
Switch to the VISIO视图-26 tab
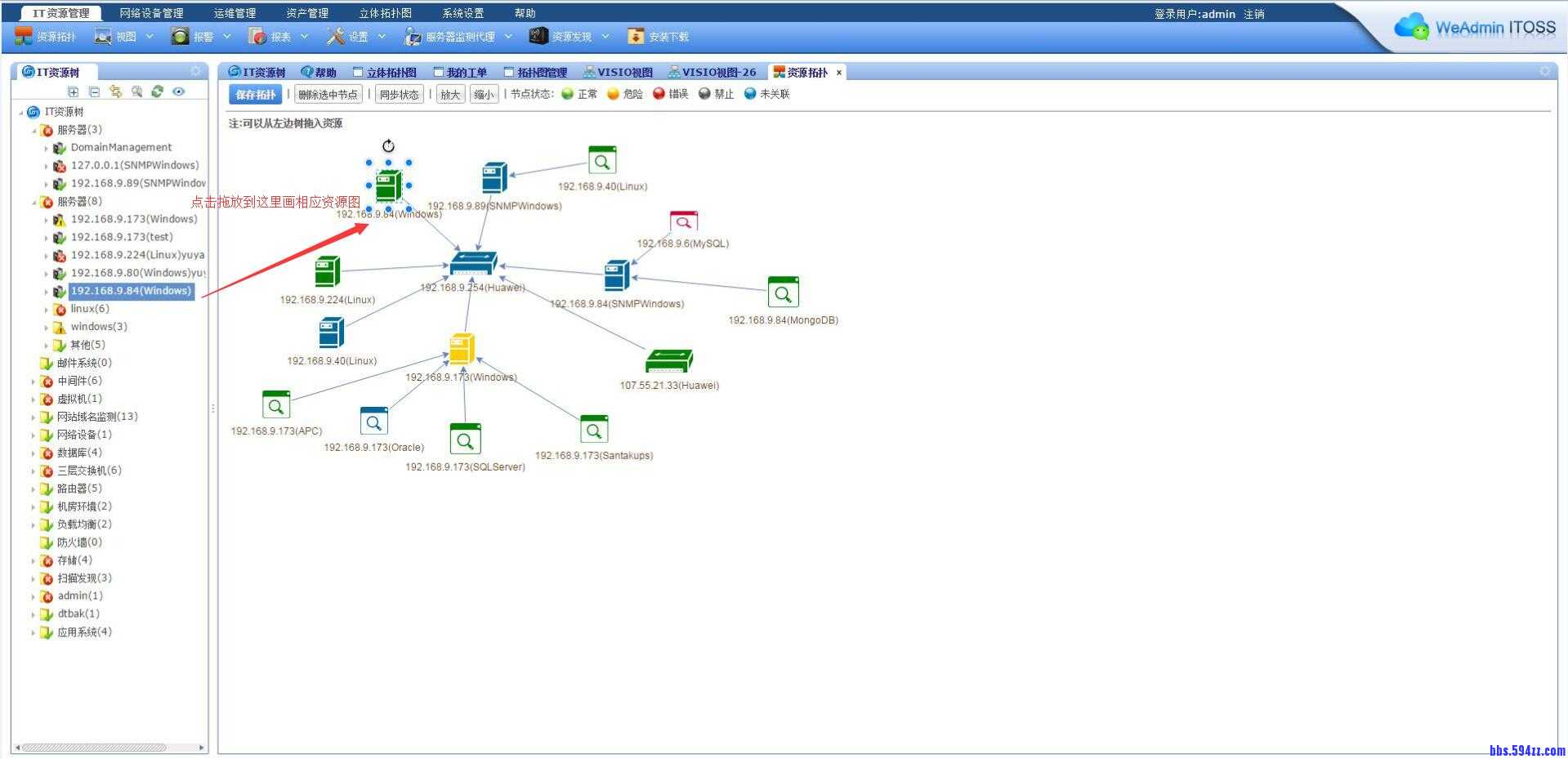[x=712, y=73]
